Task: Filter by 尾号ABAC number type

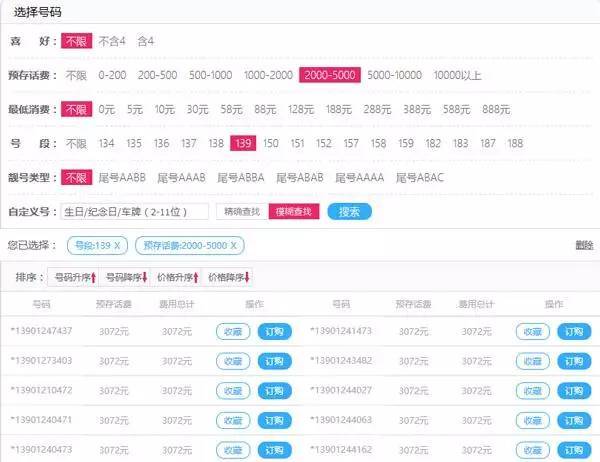Action: pyautogui.click(x=419, y=178)
